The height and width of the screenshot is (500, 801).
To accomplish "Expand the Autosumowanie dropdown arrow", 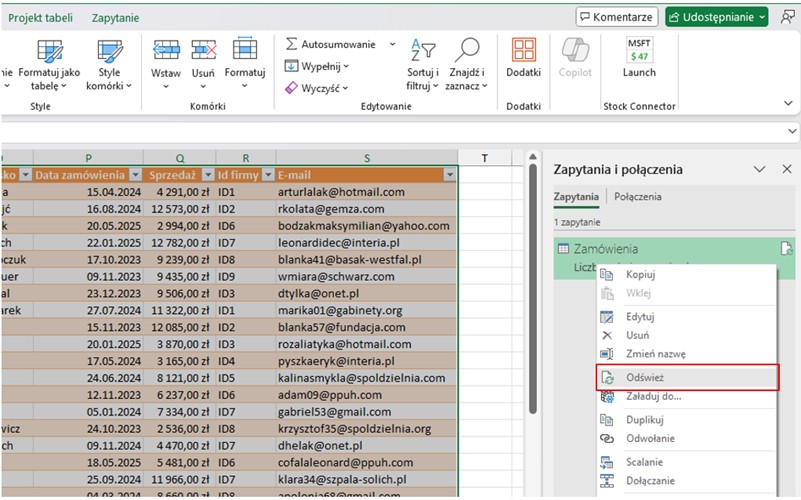I will pos(392,44).
